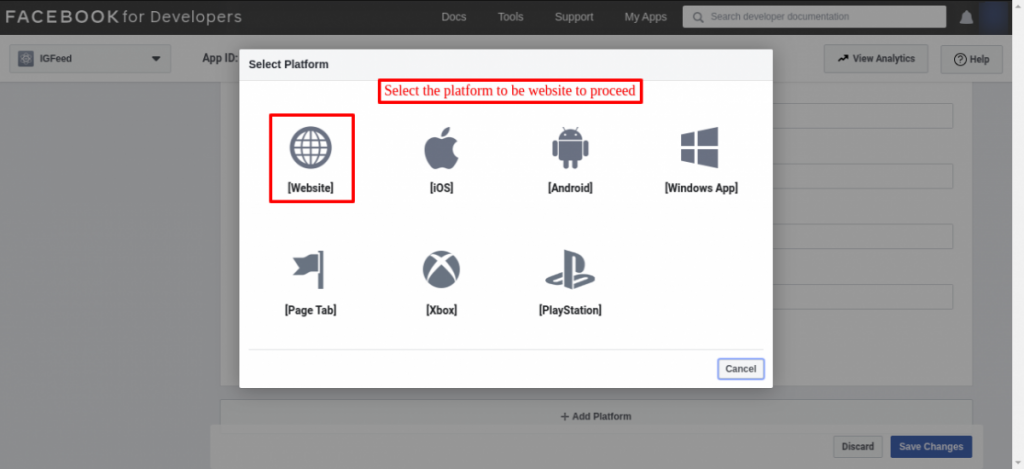Choose the Page Tab flag icon
The height and width of the screenshot is (469, 1024).
[x=309, y=269]
